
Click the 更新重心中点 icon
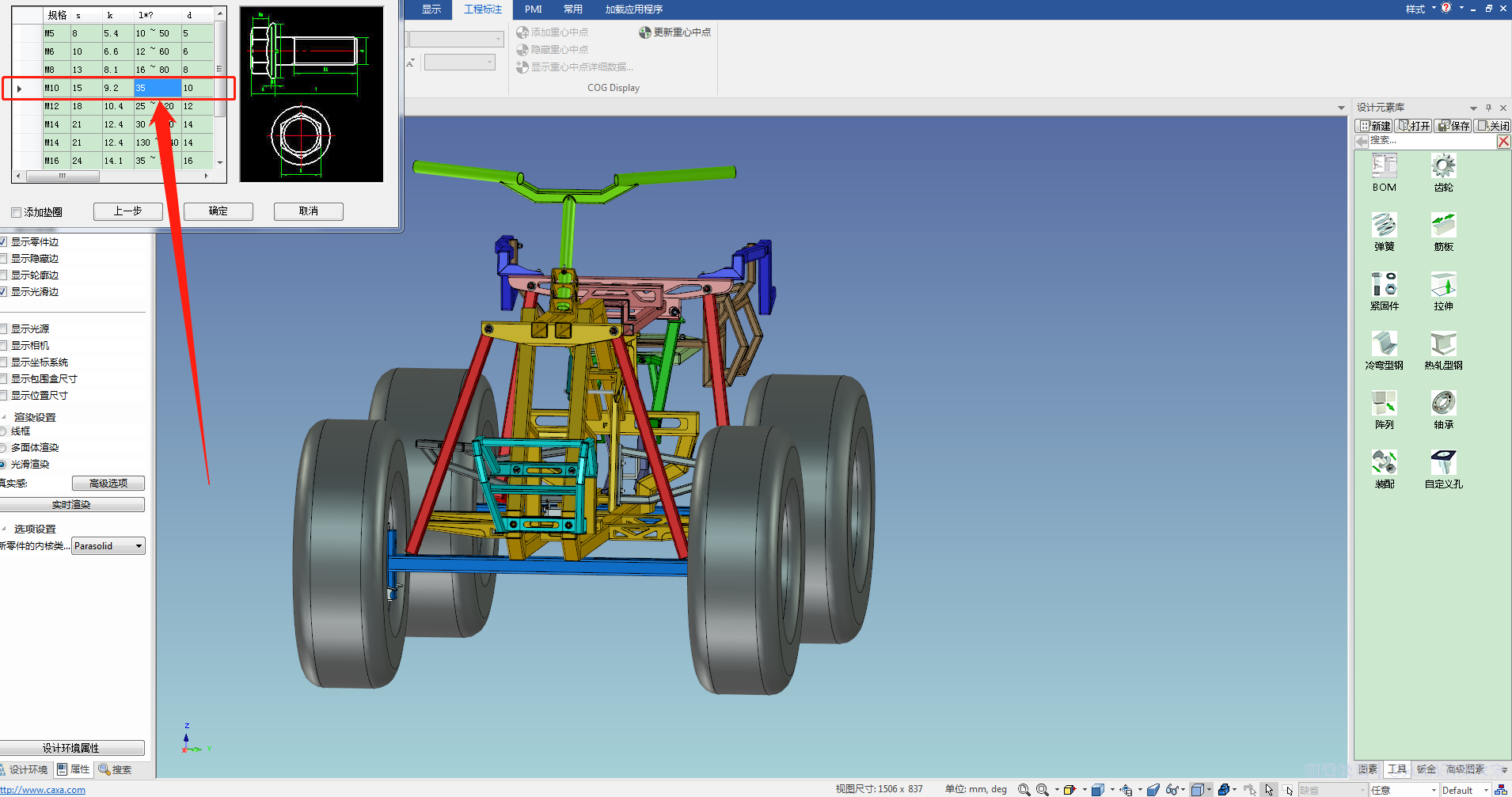[x=645, y=32]
